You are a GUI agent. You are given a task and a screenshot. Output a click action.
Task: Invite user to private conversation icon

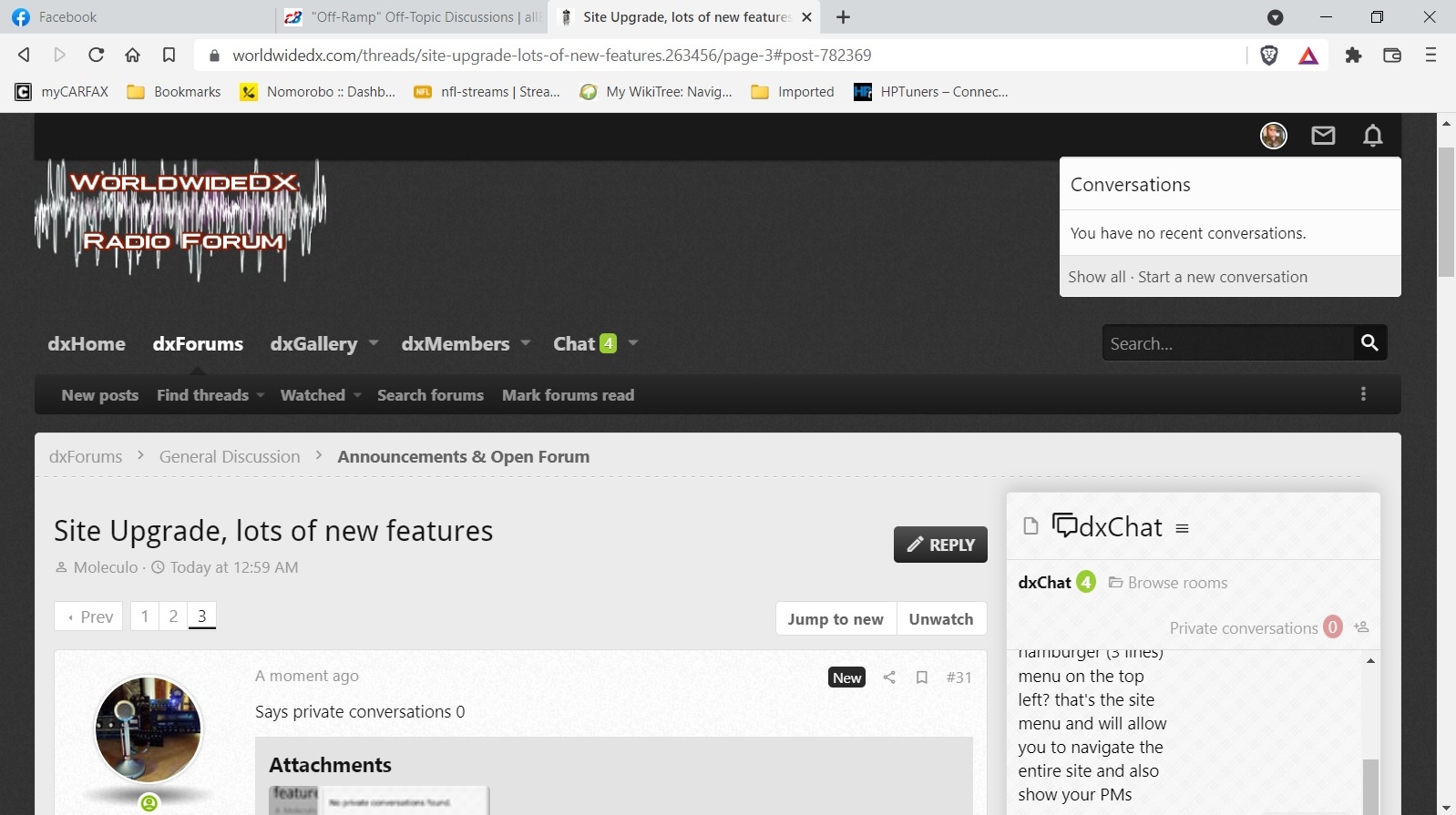(1361, 627)
